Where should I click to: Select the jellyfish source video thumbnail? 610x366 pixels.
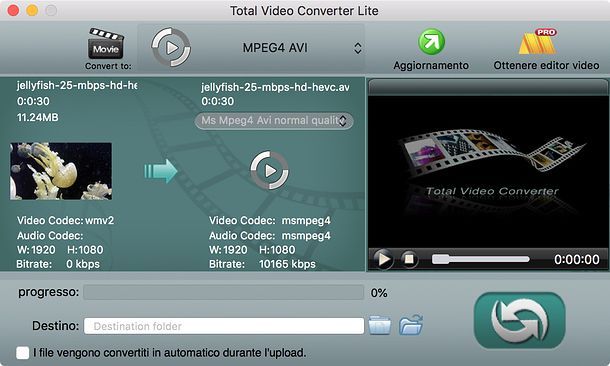61,171
